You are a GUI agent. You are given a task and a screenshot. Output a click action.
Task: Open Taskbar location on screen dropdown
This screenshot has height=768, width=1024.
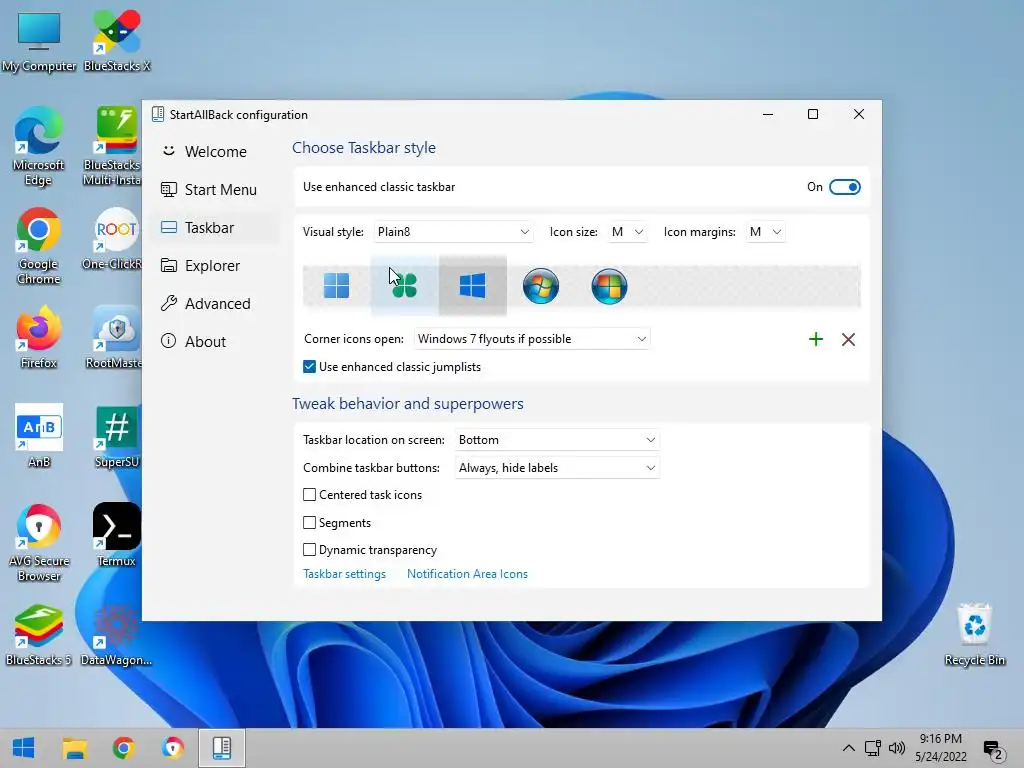[557, 440]
